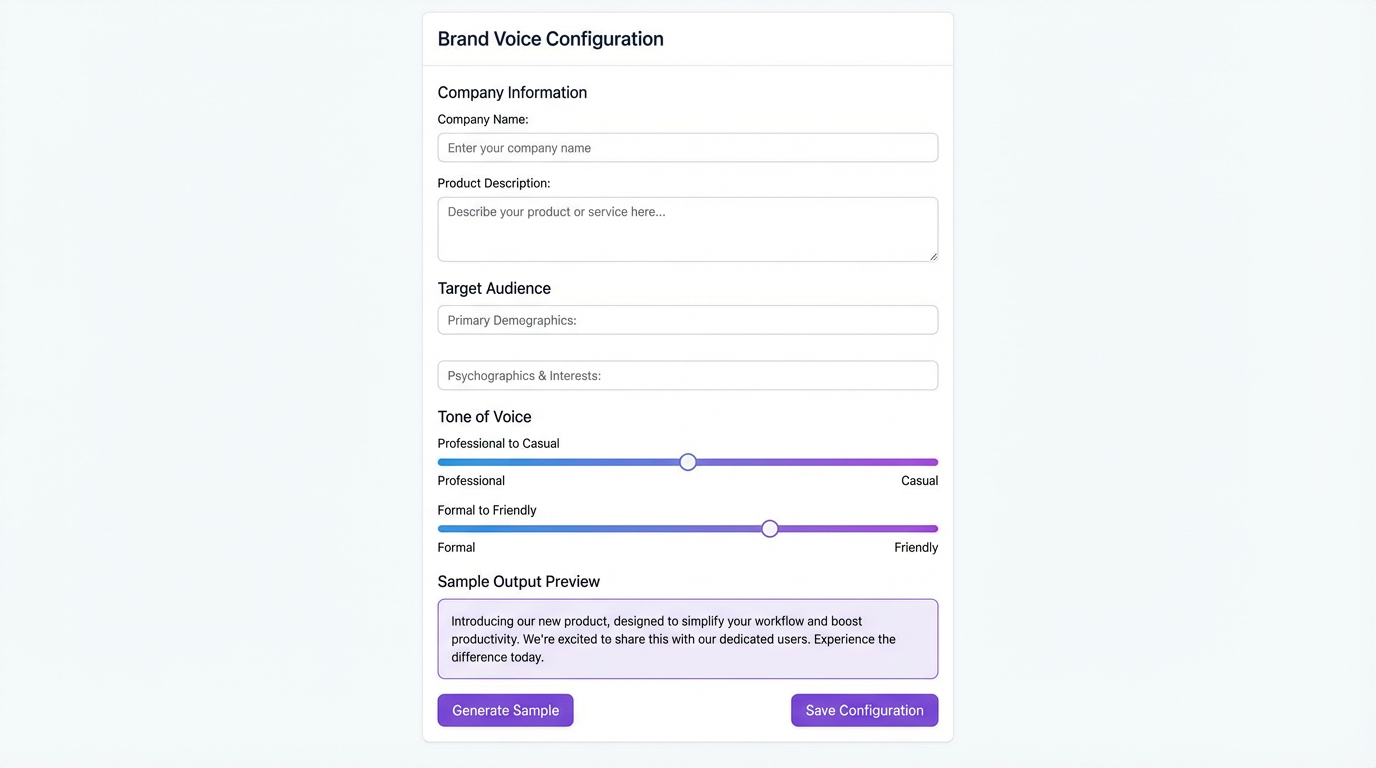Click the Brand Voice Configuration title

(x=550, y=38)
